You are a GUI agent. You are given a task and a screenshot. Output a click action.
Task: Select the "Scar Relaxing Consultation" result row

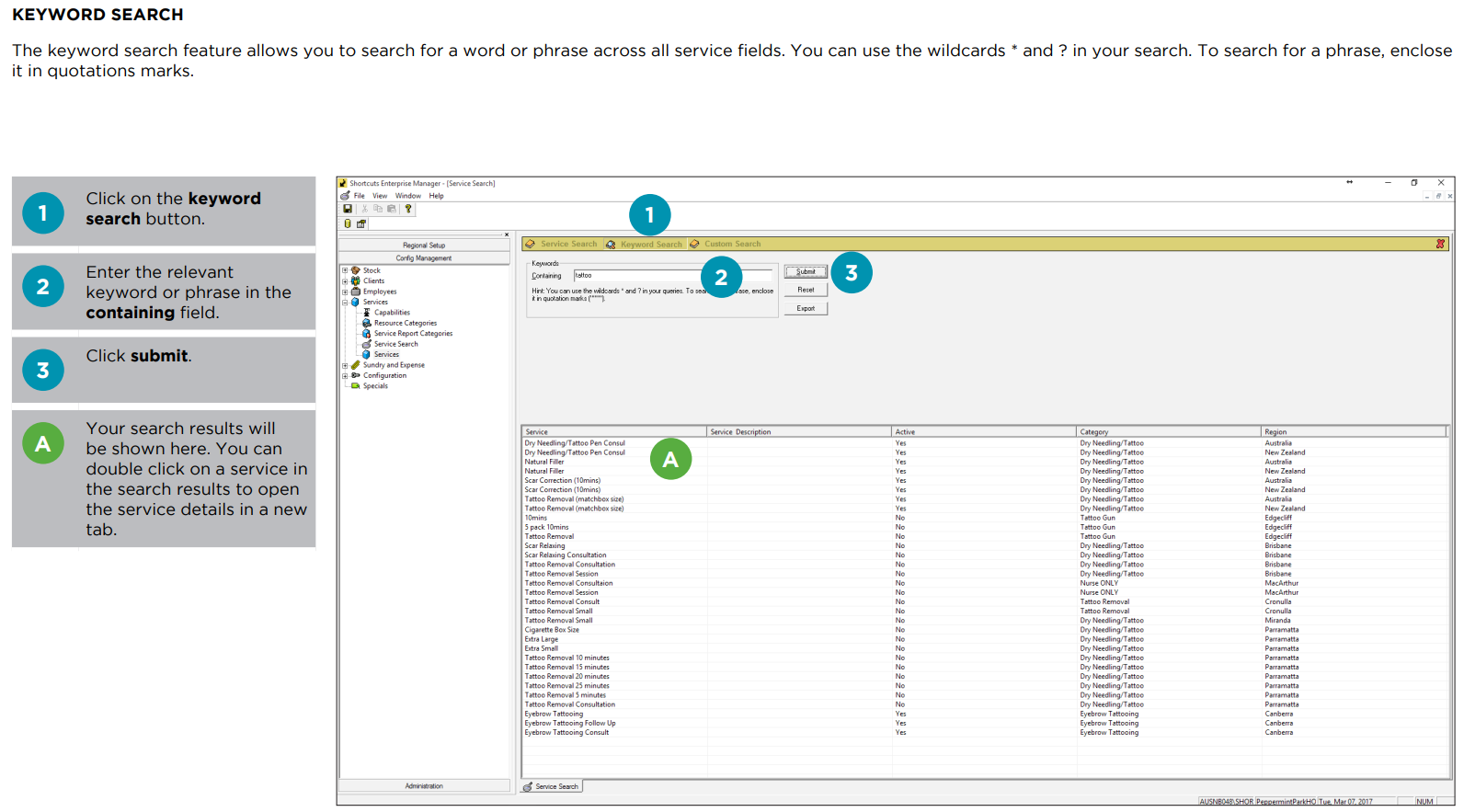click(x=985, y=555)
